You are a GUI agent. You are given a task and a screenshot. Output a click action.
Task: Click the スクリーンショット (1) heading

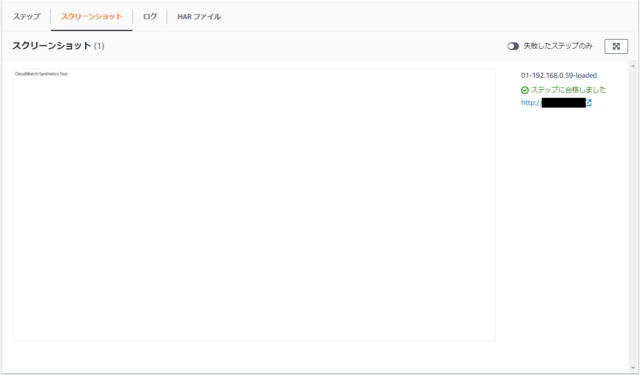58,46
